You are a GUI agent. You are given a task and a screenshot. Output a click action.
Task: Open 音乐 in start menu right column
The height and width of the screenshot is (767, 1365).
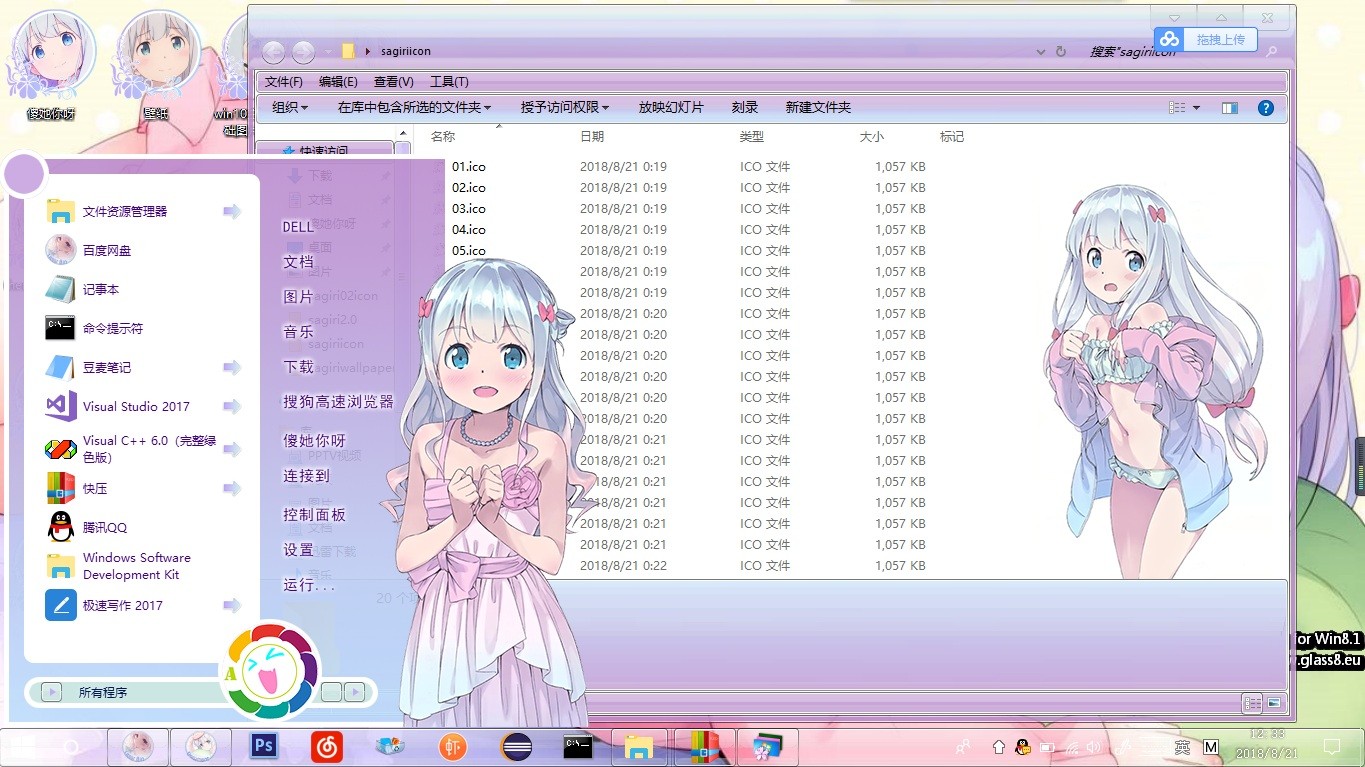click(298, 332)
